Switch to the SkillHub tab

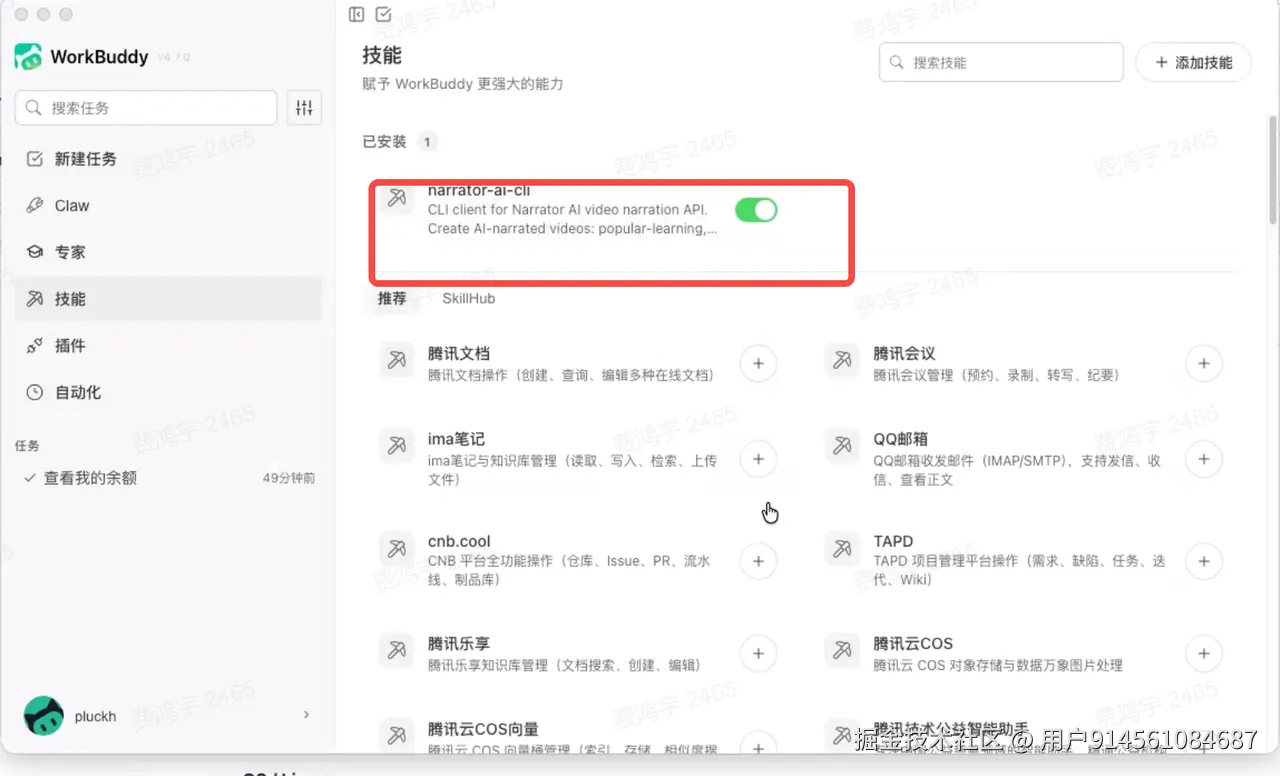(468, 298)
